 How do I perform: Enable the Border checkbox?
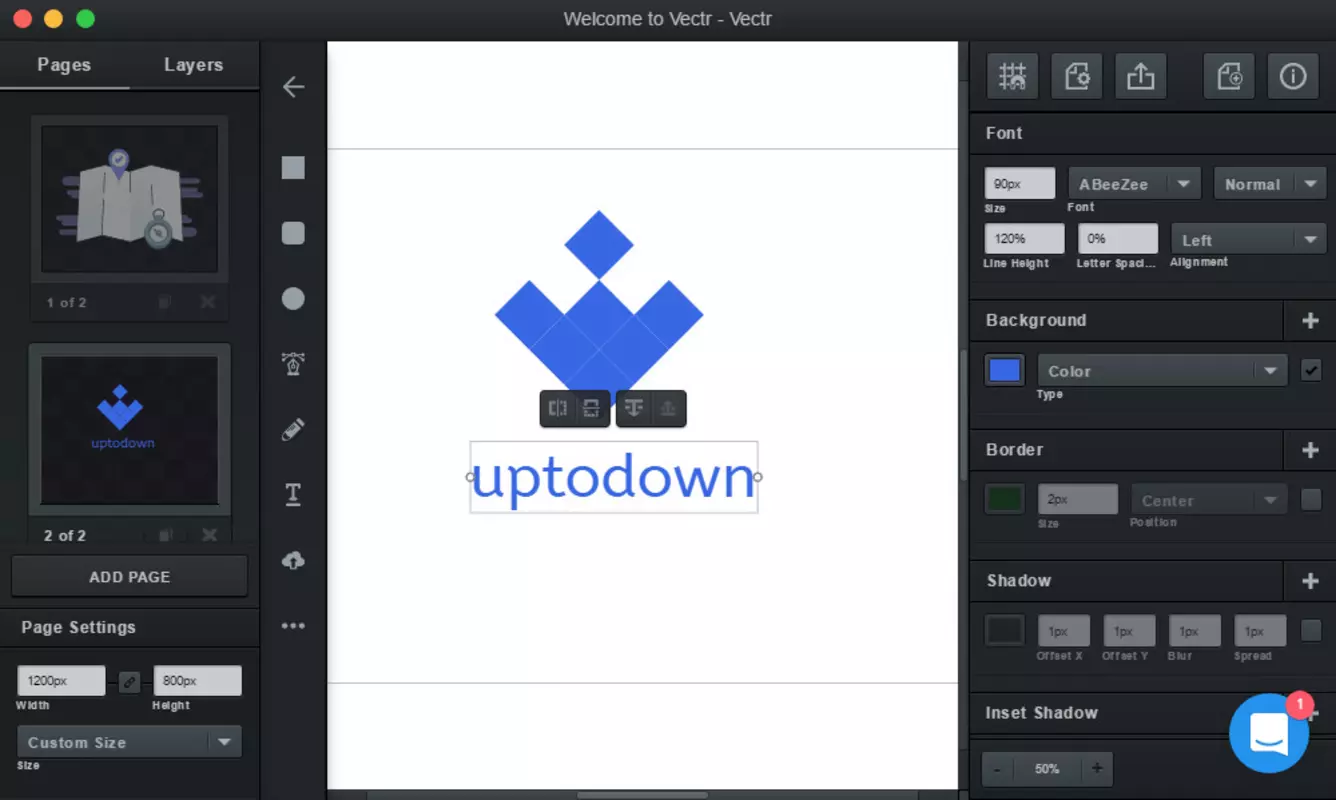tap(1311, 499)
